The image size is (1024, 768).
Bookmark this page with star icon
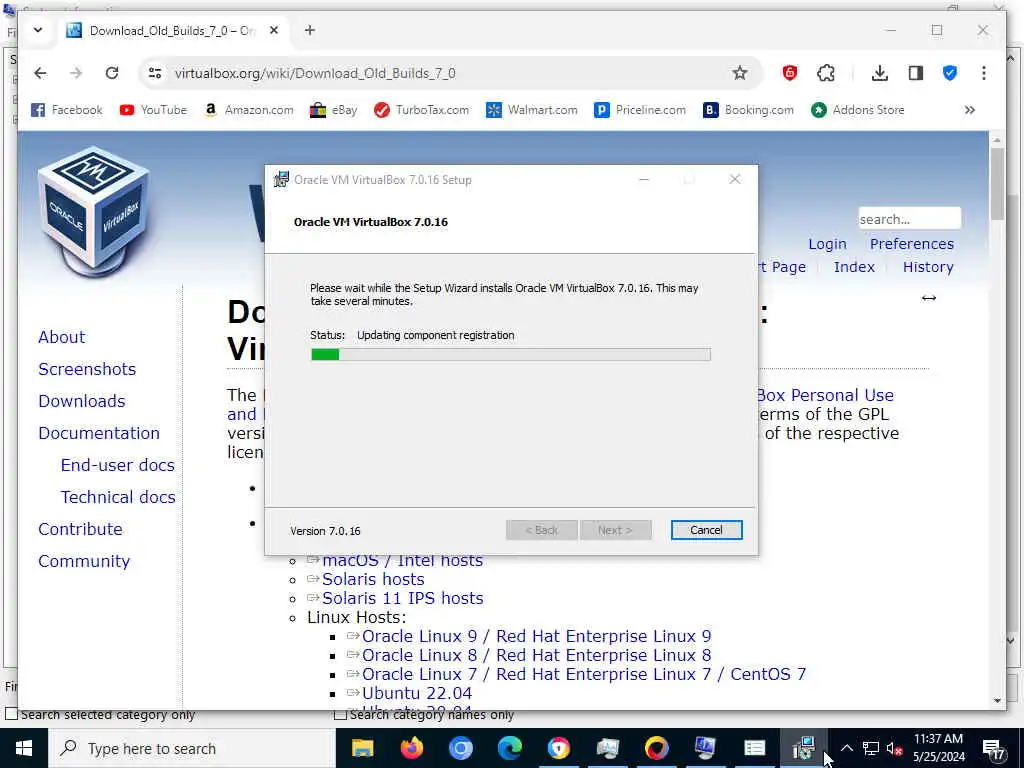click(x=739, y=73)
